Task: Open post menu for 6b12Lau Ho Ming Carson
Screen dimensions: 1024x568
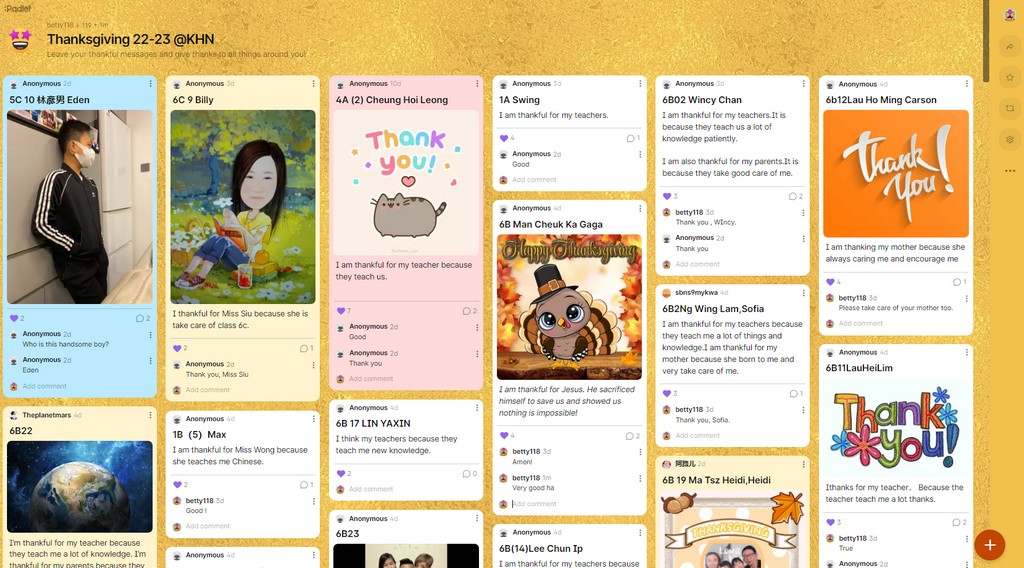Action: click(967, 84)
